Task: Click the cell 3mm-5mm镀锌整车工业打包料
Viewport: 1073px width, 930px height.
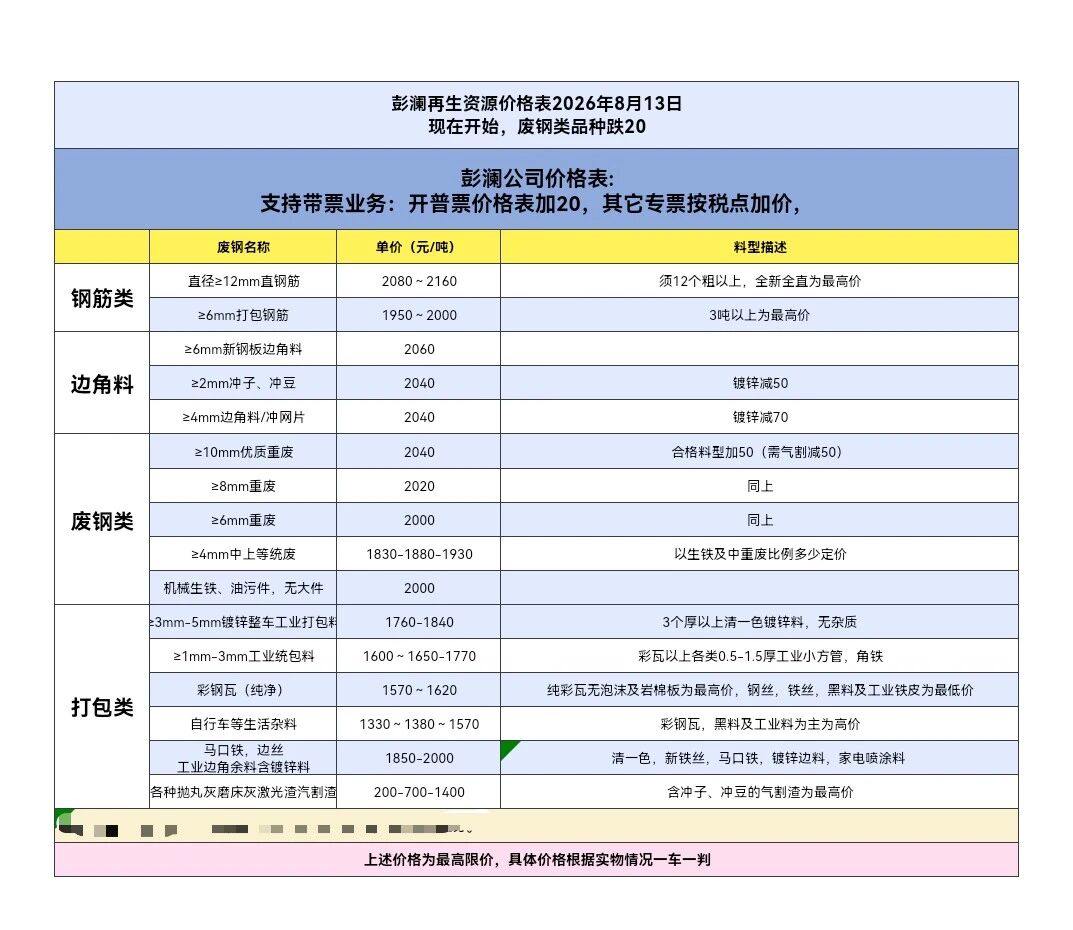Action: pos(243,622)
